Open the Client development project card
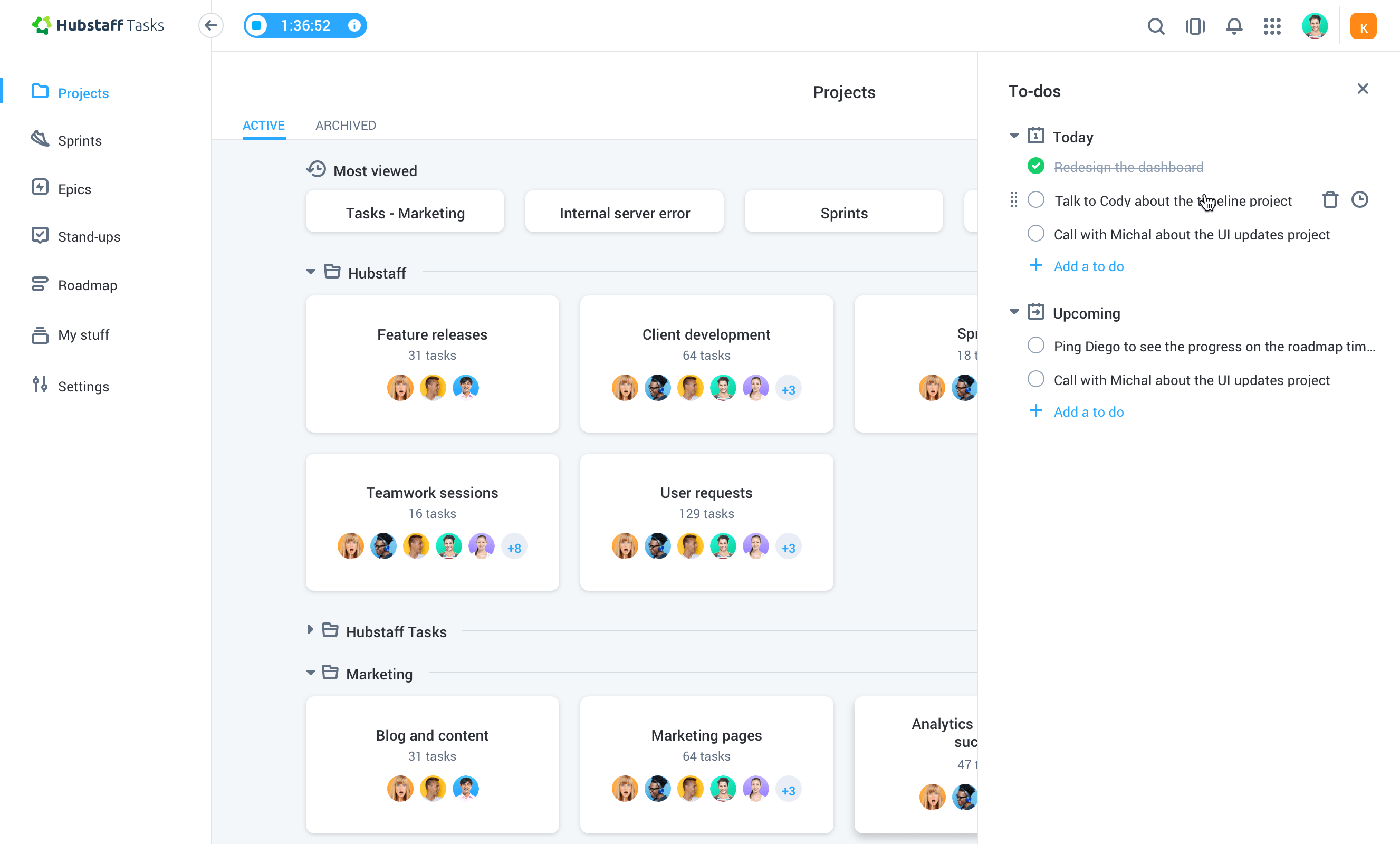 coord(706,364)
